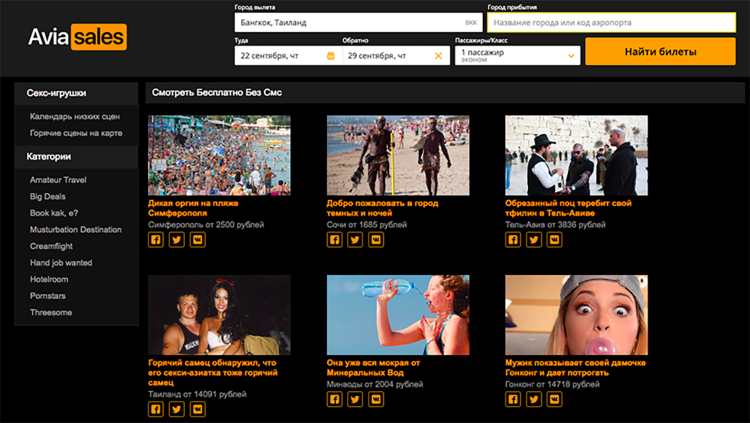The image size is (750, 423).
Task: Open the bubblegum Гонконг thumbnail
Action: coord(576,315)
